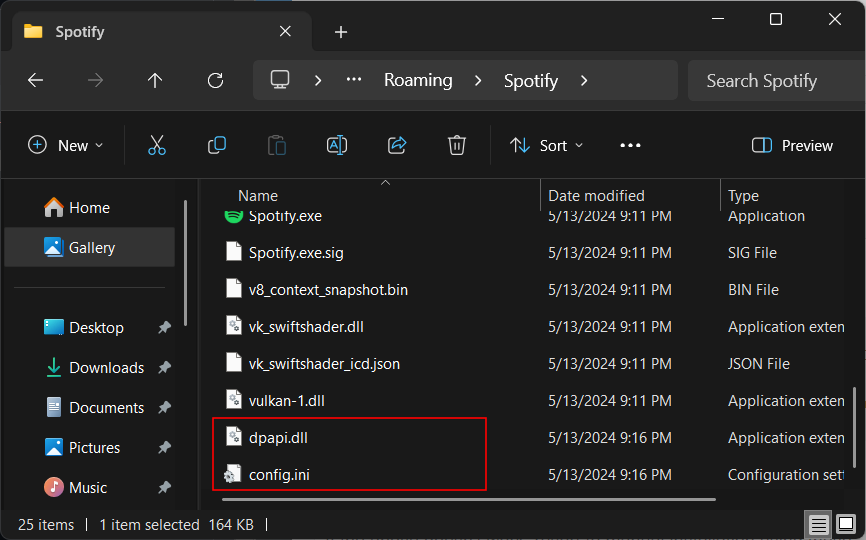Refresh the current folder view

click(215, 81)
